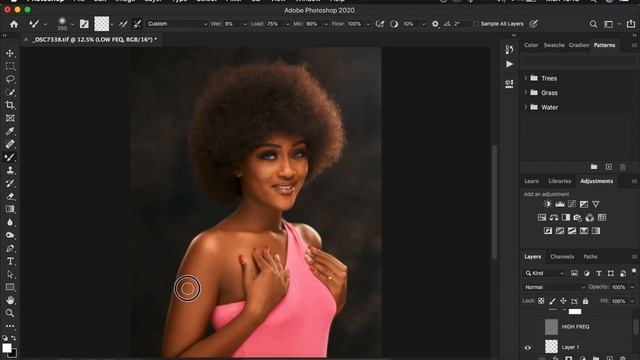Select the Zoom tool in toolbox
The width and height of the screenshot is (640, 360).
(10, 313)
